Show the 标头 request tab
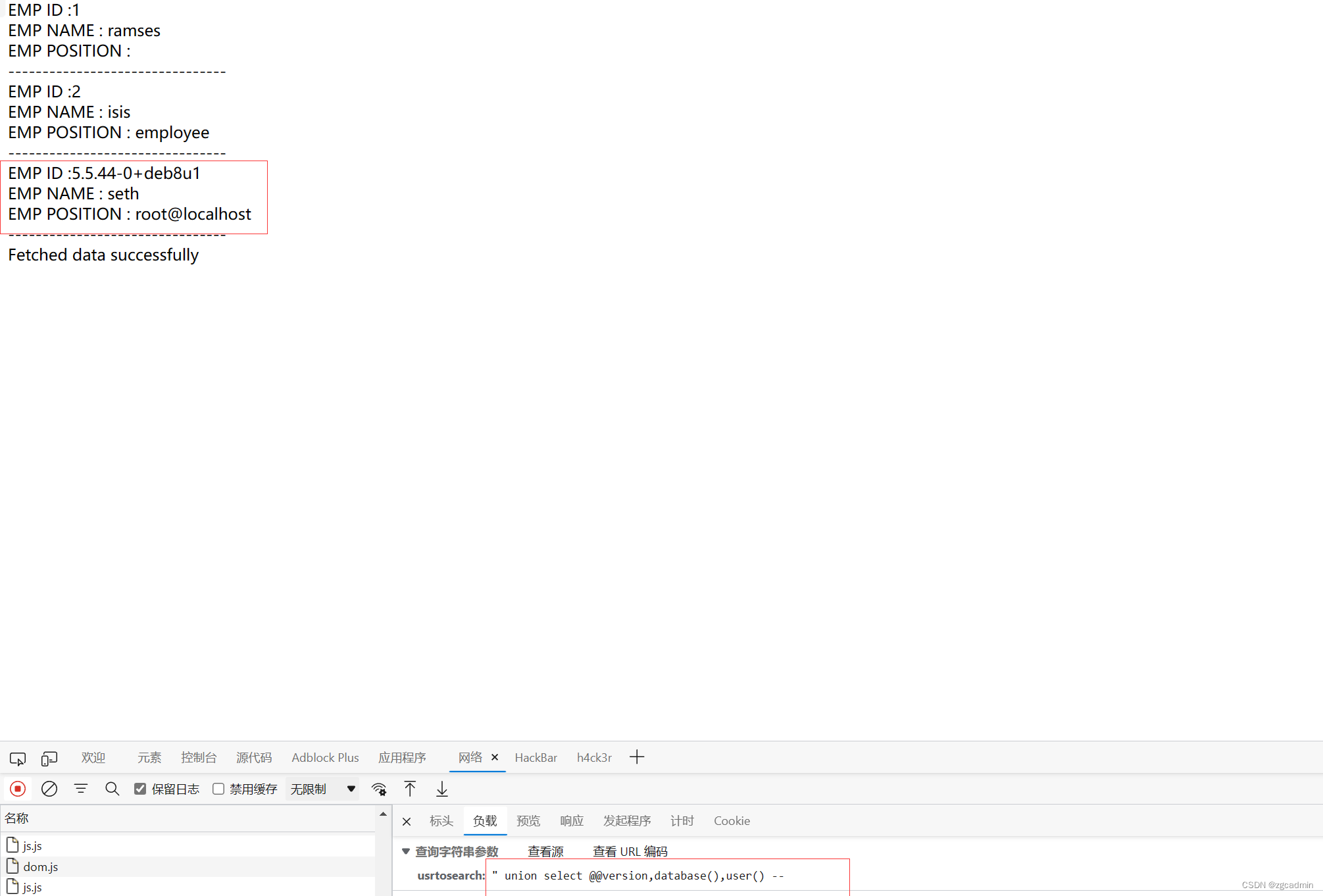This screenshot has width=1323, height=896. [441, 821]
